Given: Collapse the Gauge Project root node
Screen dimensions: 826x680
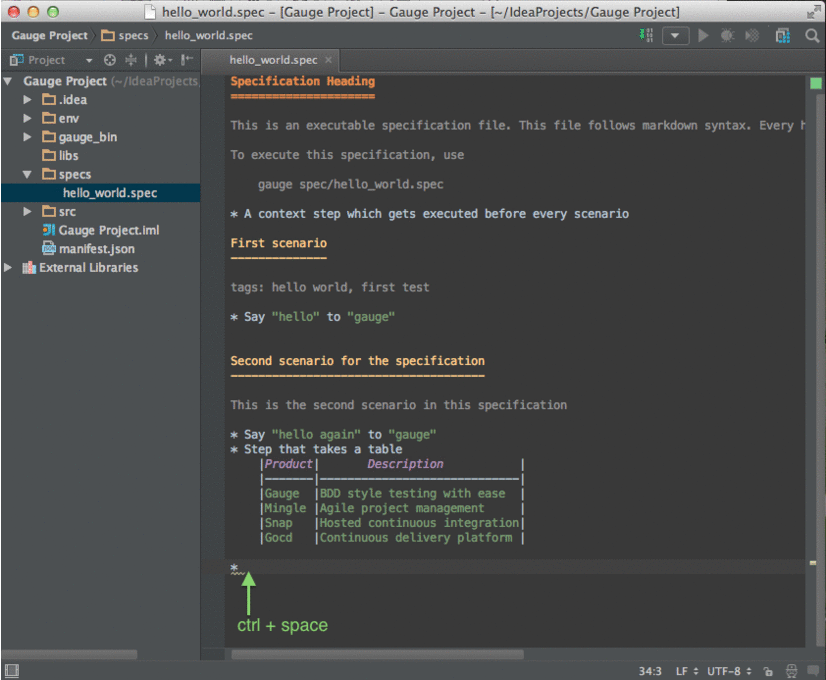Looking at the screenshot, I should point(8,81).
